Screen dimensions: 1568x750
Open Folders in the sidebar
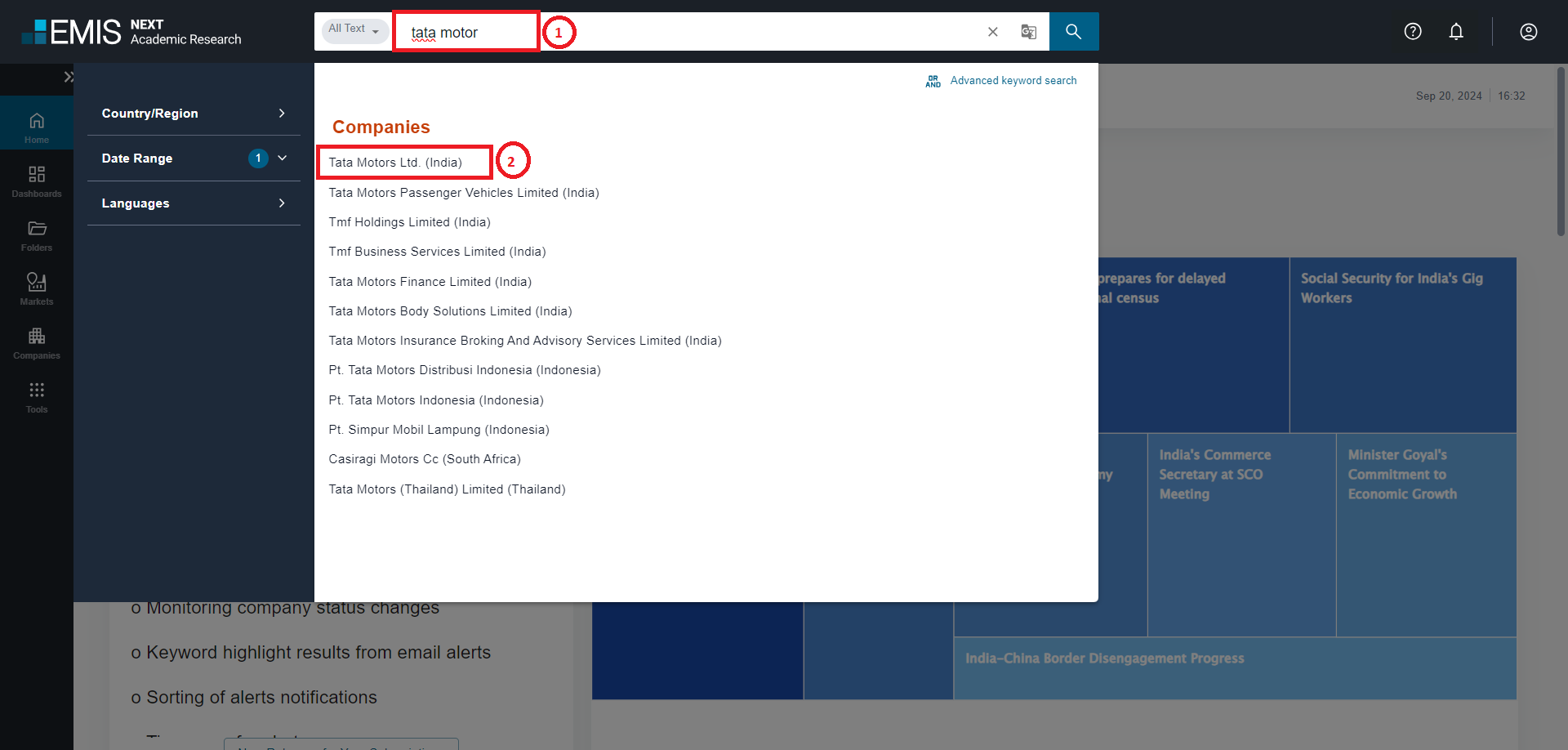point(37,235)
